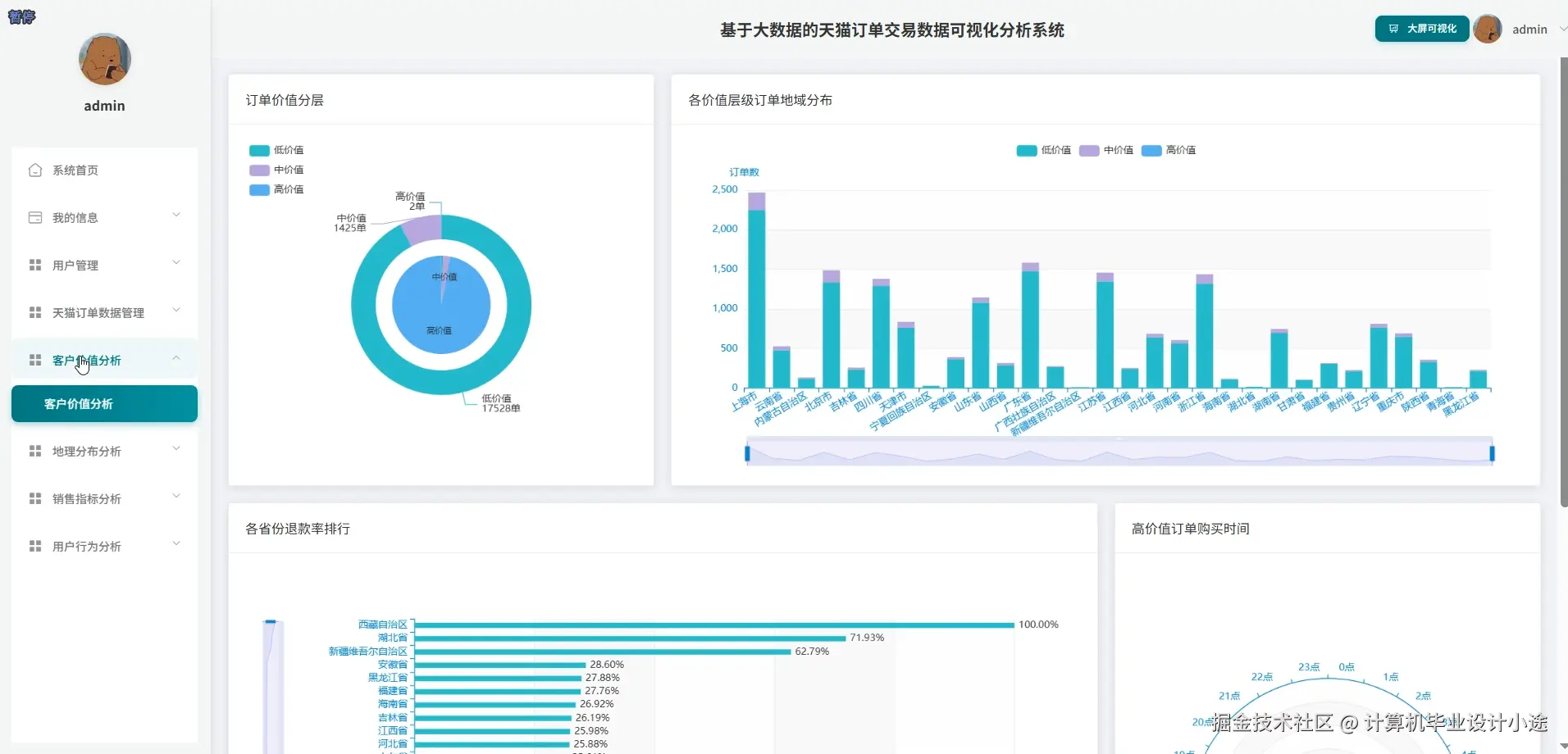The image size is (1568, 754).
Task: Open the admin account dropdown in header
Action: 1539,30
